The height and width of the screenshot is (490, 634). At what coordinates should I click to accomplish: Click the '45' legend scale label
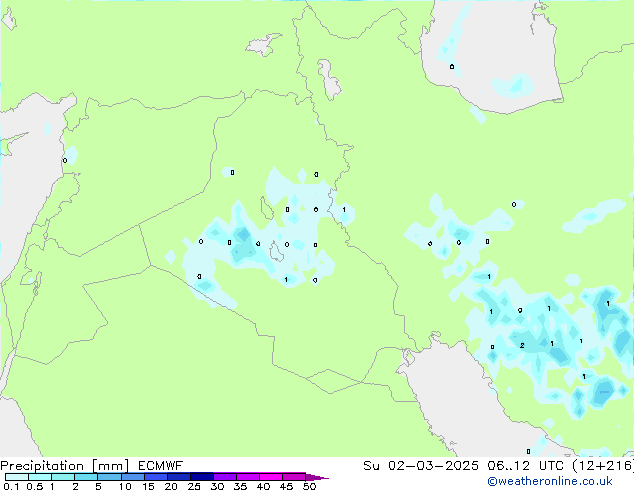(286, 486)
